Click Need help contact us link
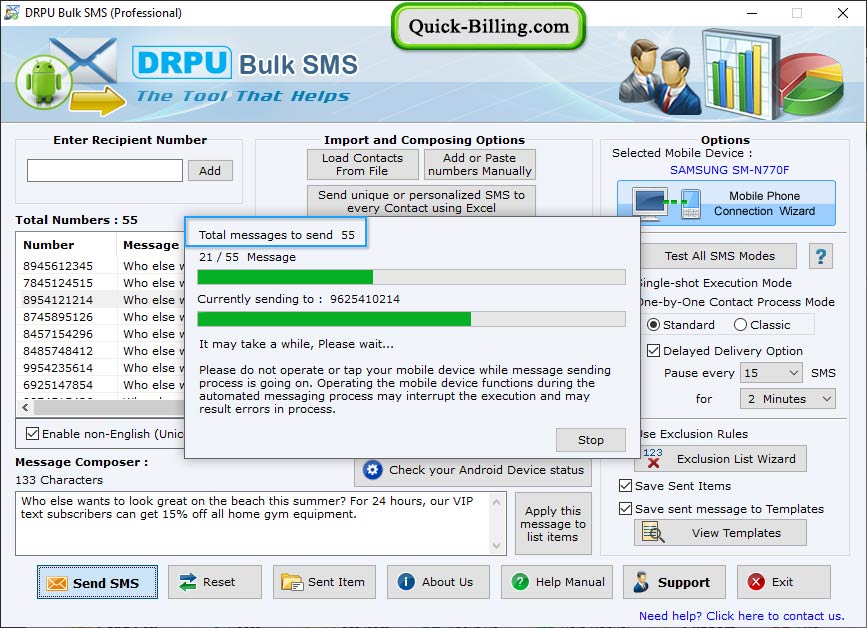This screenshot has height=628, width=867. coord(741,616)
